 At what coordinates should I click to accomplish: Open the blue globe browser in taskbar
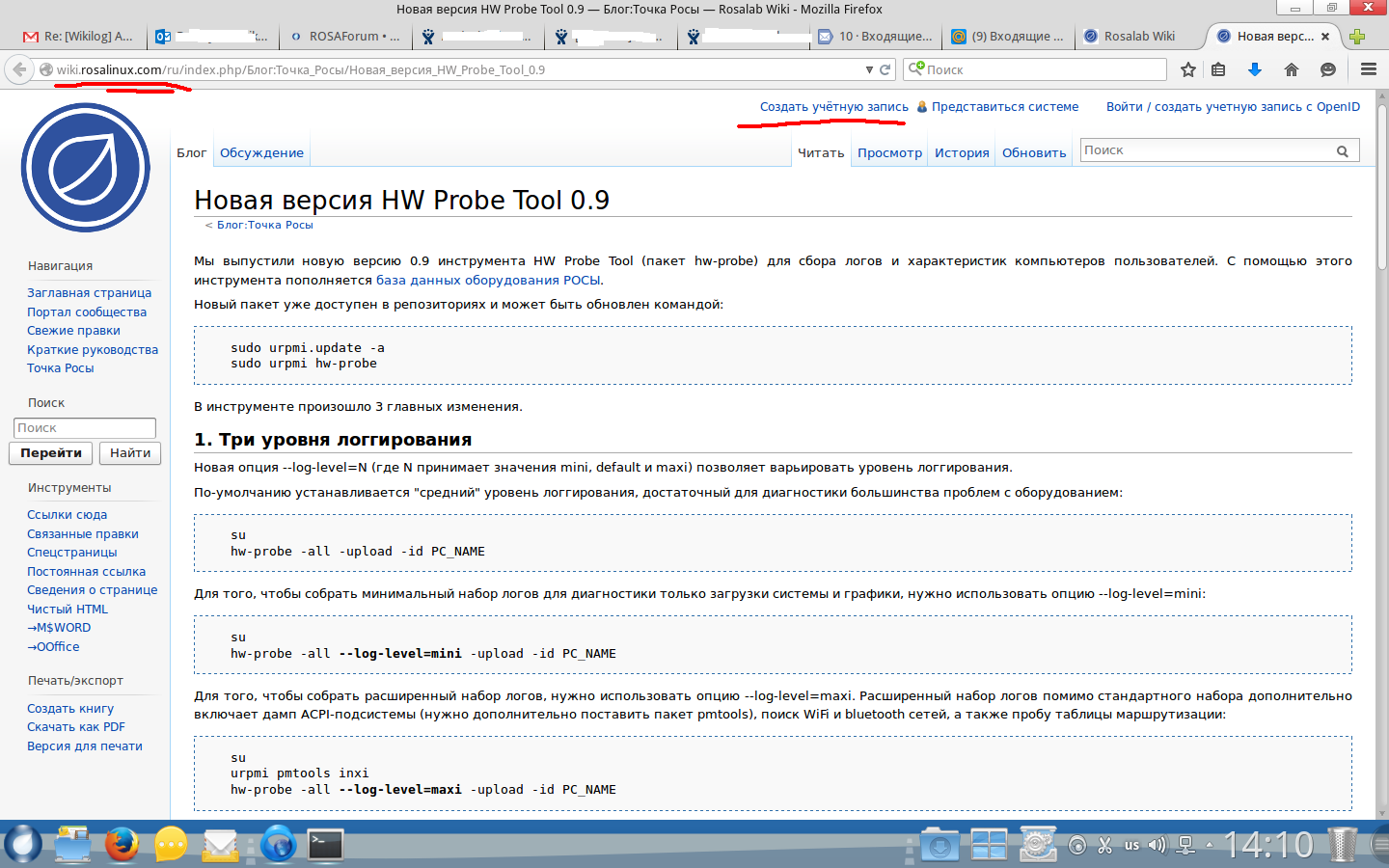point(278,845)
